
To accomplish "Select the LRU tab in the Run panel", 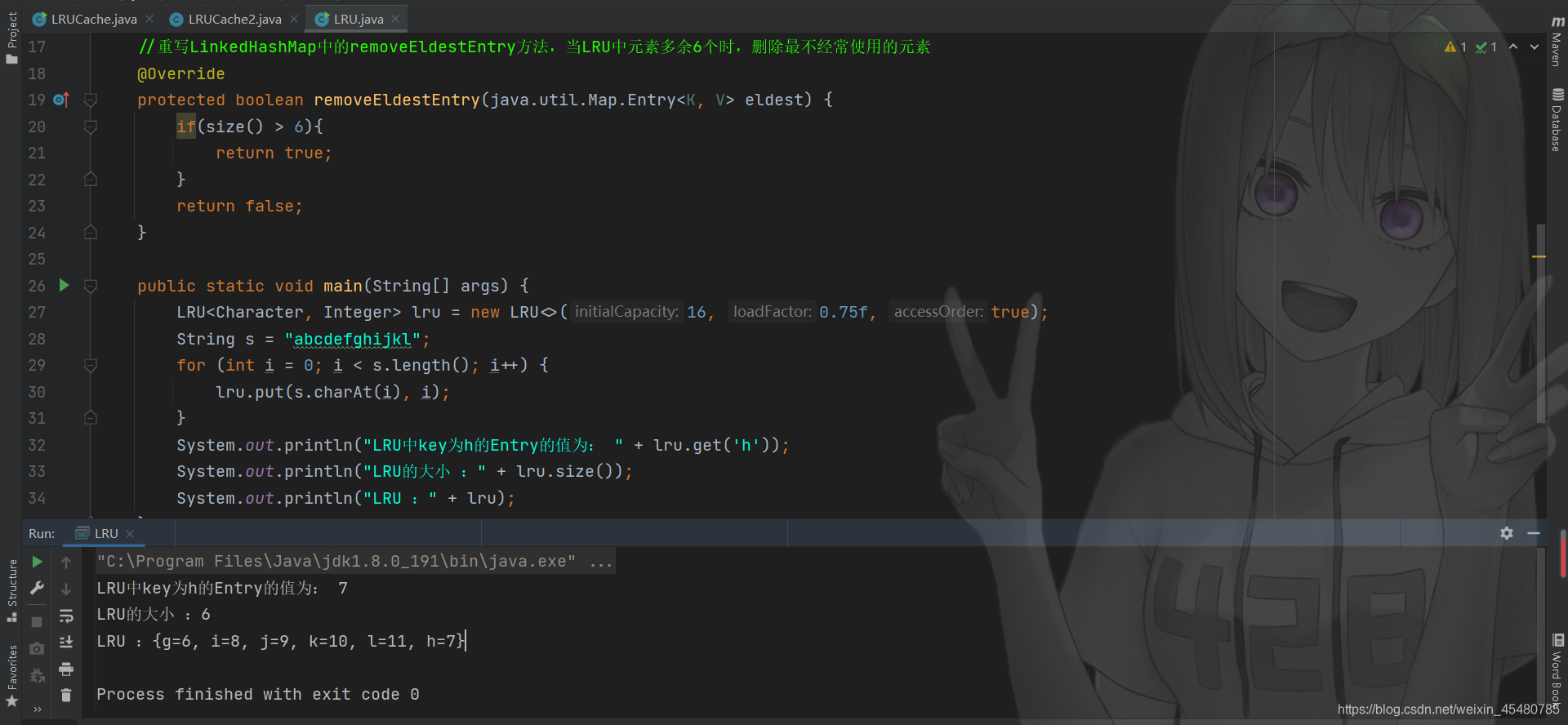I will pos(106,533).
